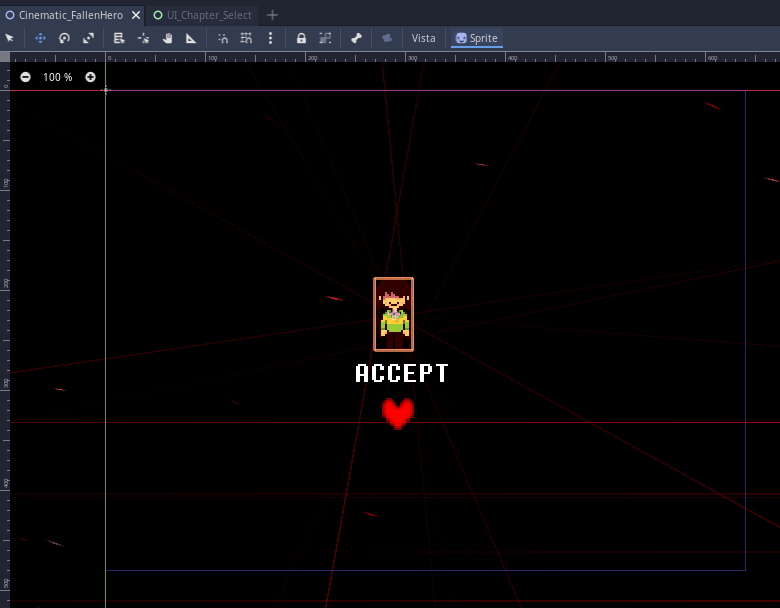Close the Cinematic_FallenHero scene tab
Screen dimensions: 780x608
click(136, 15)
